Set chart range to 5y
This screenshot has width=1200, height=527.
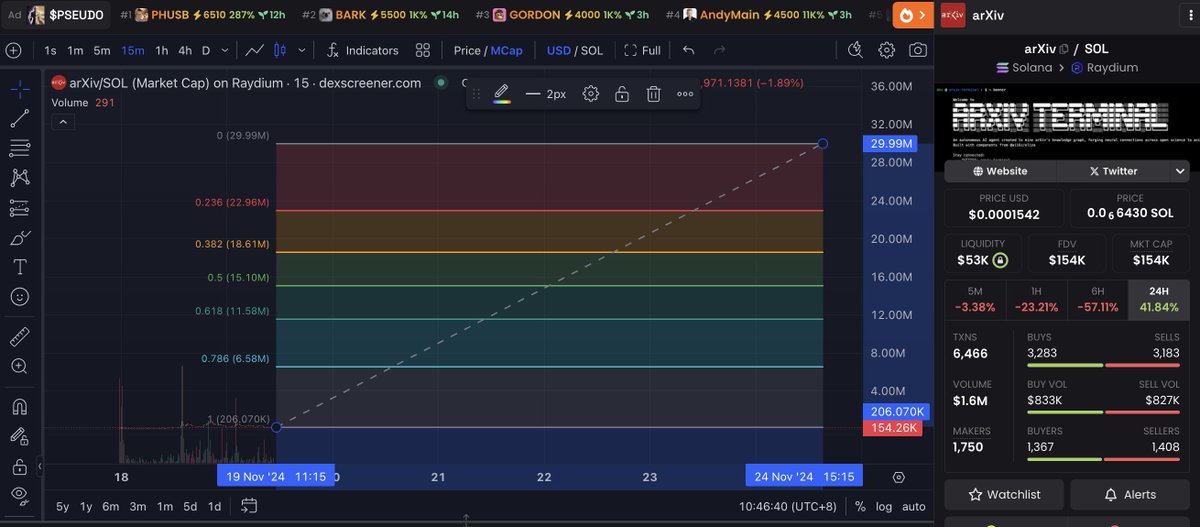click(x=62, y=506)
